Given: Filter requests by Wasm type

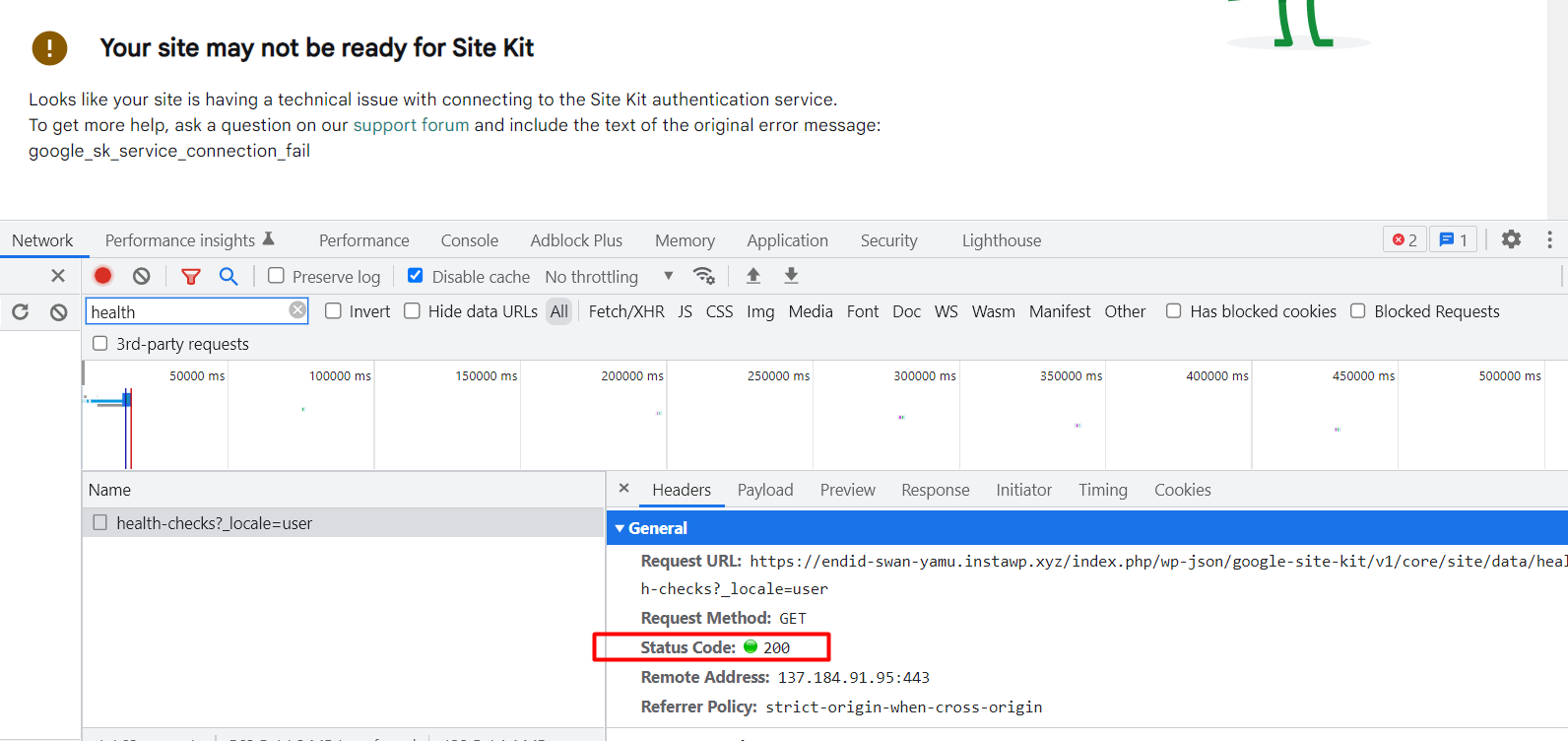Looking at the screenshot, I should [x=994, y=311].
